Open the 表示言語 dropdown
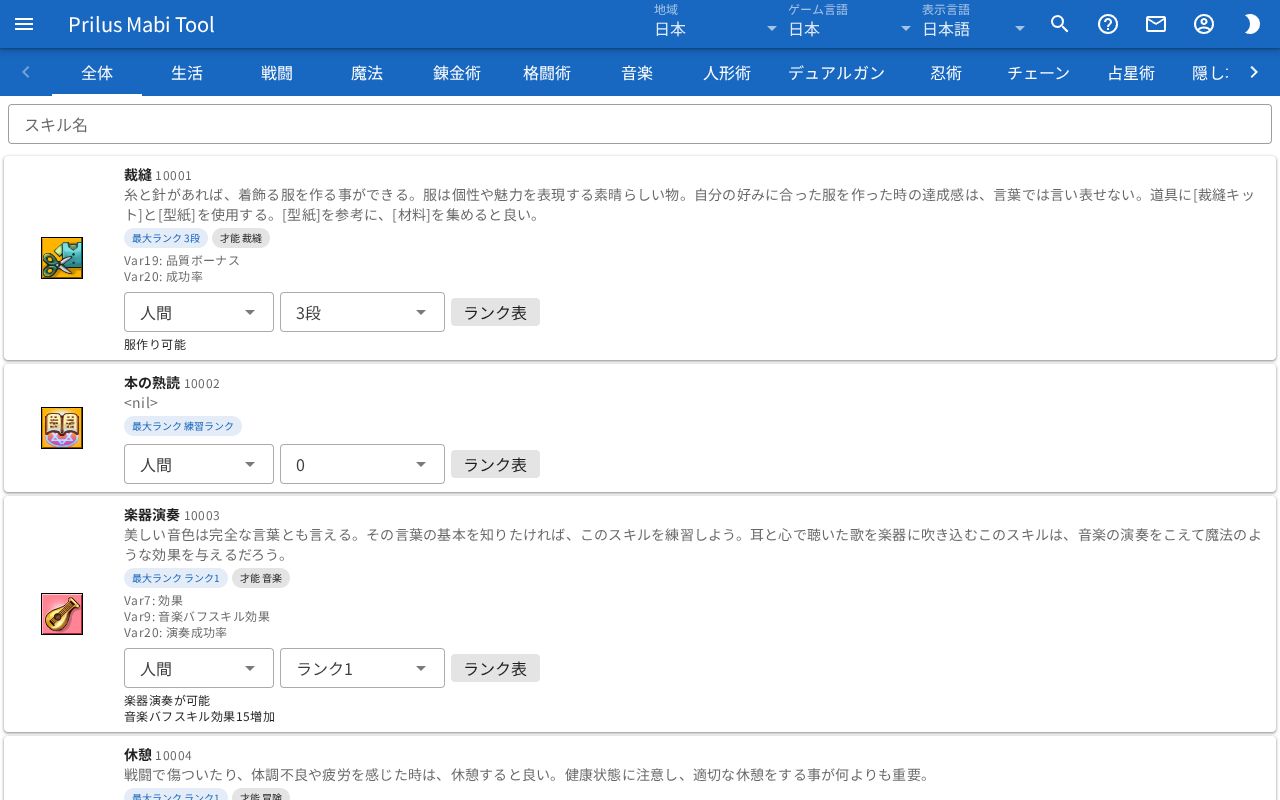Image resolution: width=1280 pixels, height=800 pixels. click(974, 24)
